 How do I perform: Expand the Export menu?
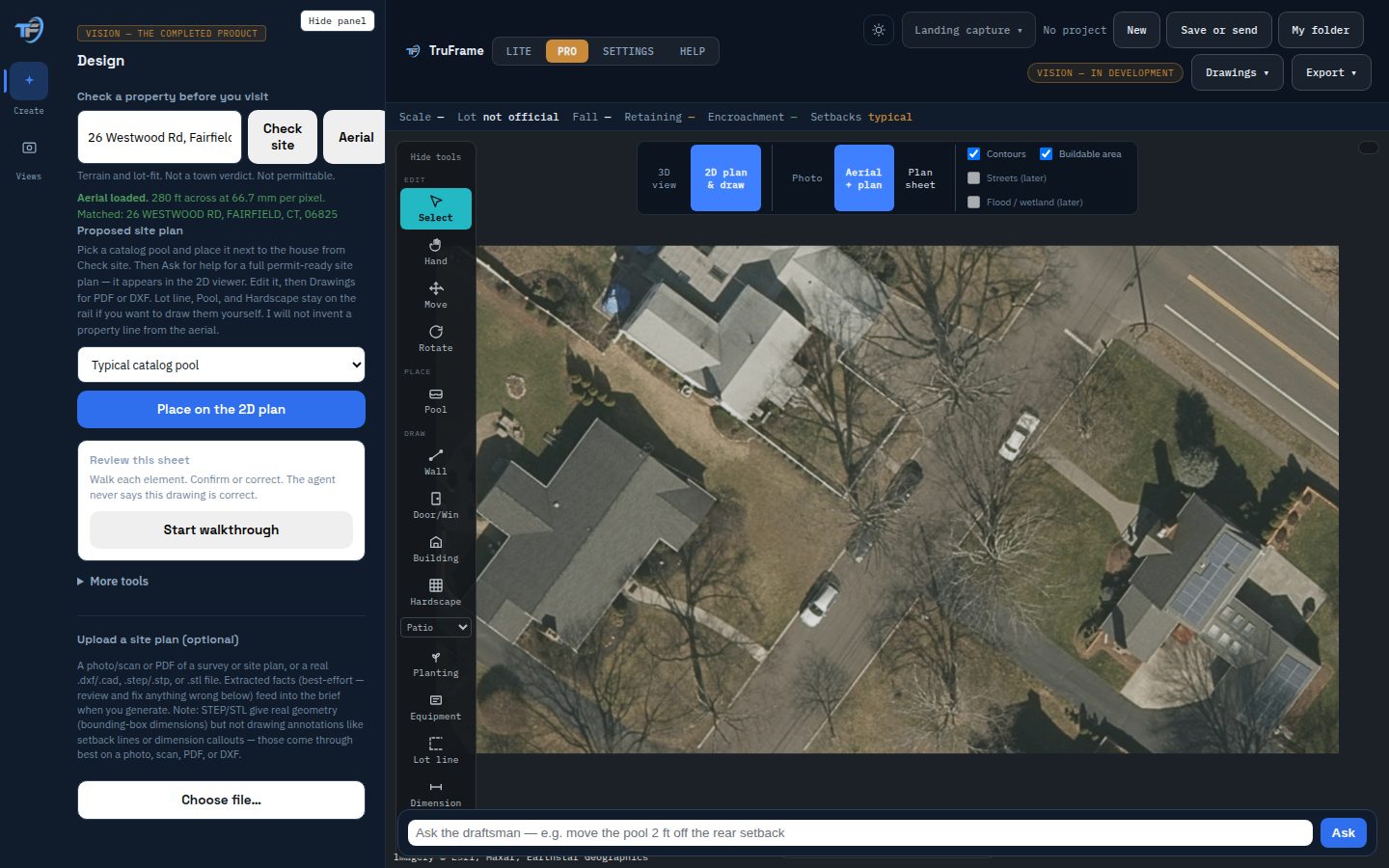pos(1331,72)
